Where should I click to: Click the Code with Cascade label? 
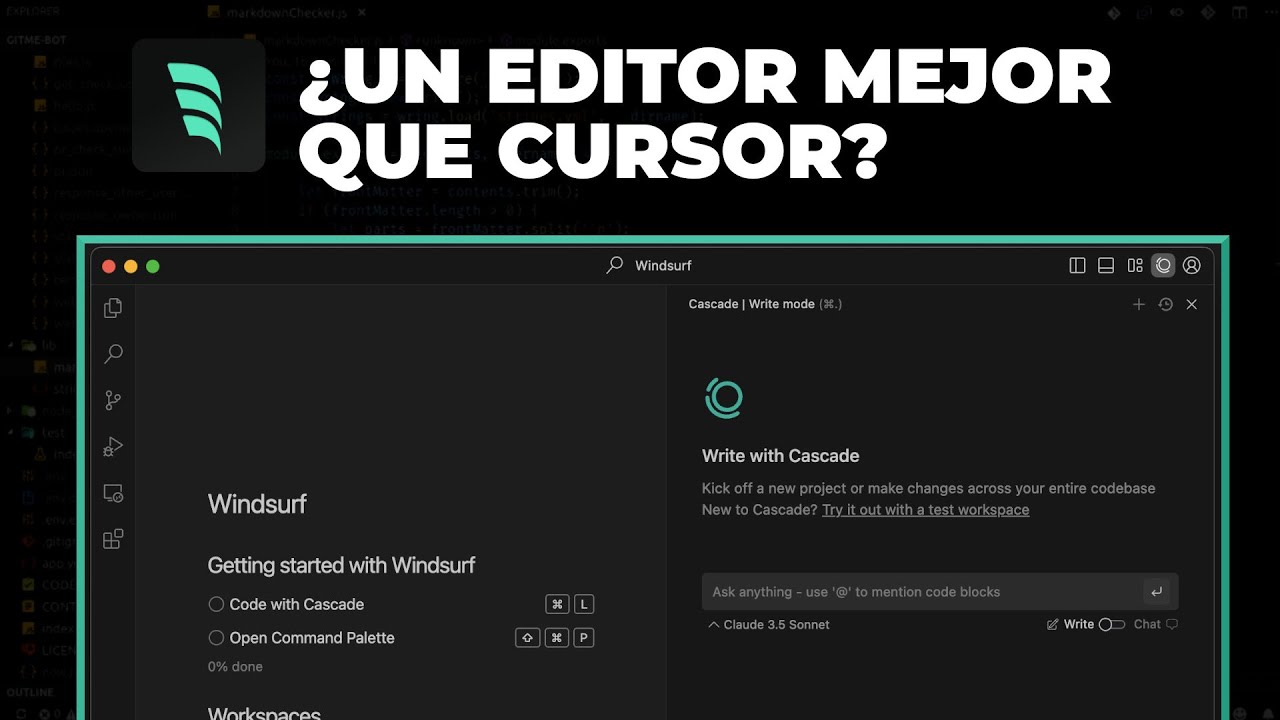tap(296, 604)
